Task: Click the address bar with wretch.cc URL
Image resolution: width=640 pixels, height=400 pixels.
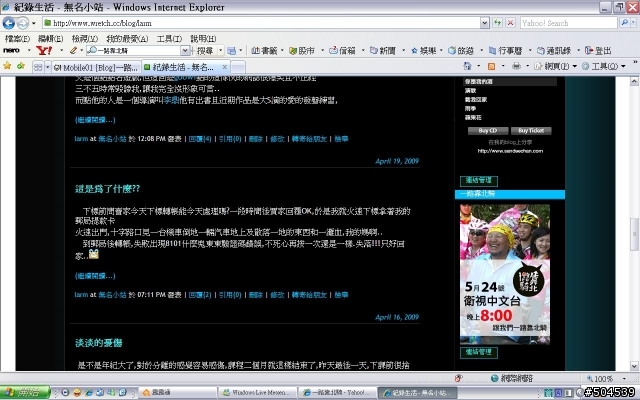Action: click(261, 23)
